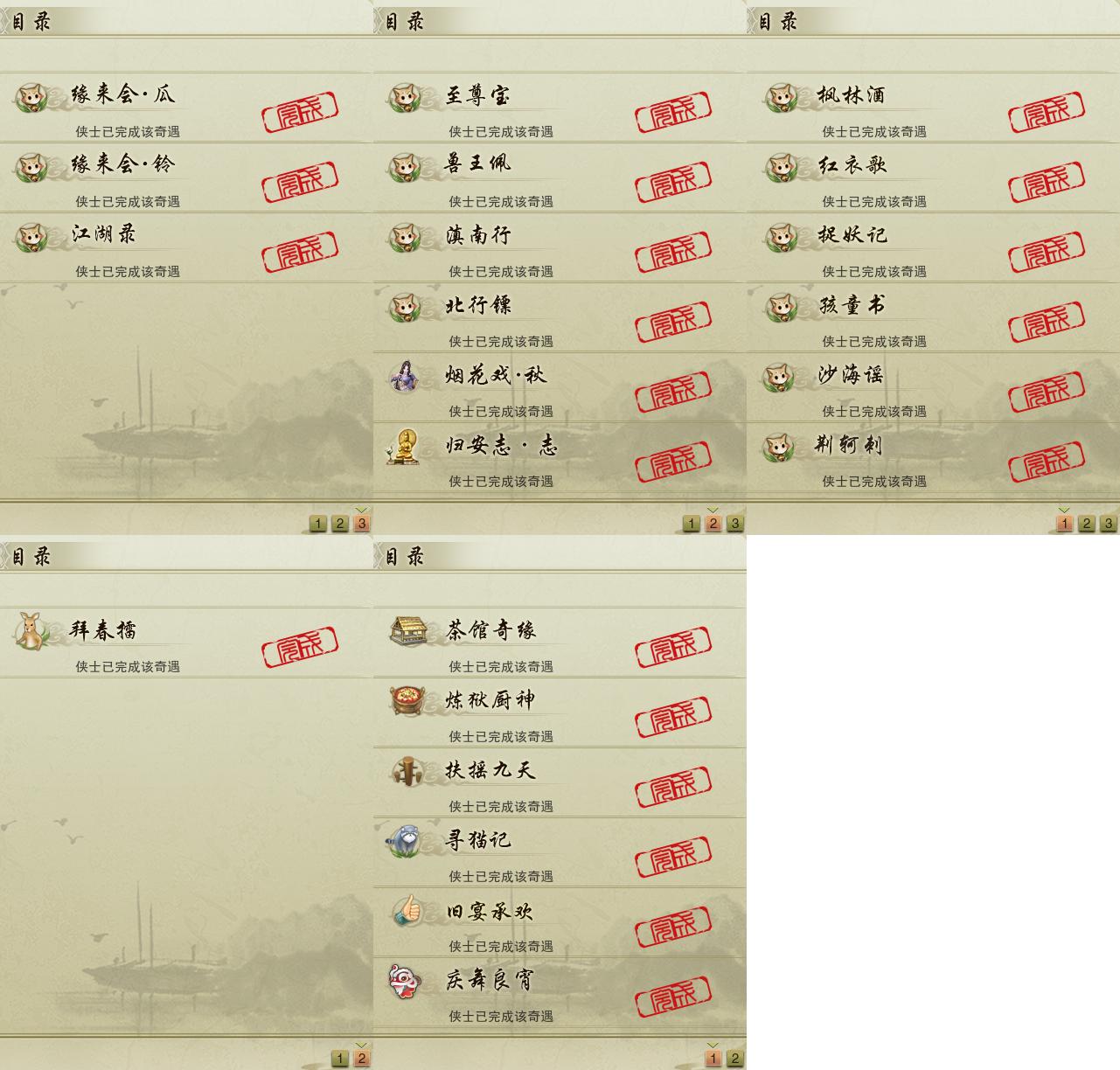Click the golden Buddha icon for 归安志·志
Screen dimensions: 1120x1070
pos(403,447)
